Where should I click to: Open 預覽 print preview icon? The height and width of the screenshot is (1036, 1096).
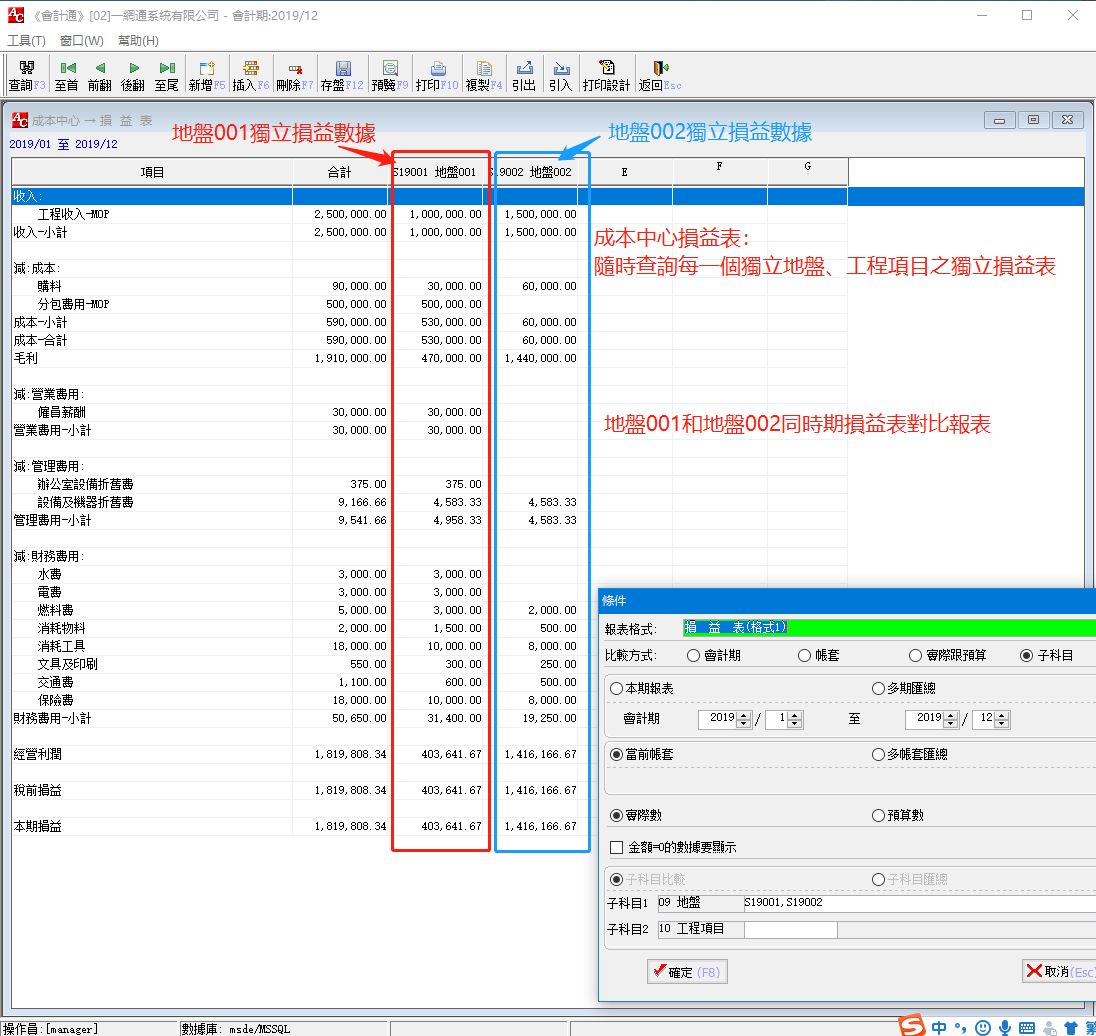click(390, 76)
